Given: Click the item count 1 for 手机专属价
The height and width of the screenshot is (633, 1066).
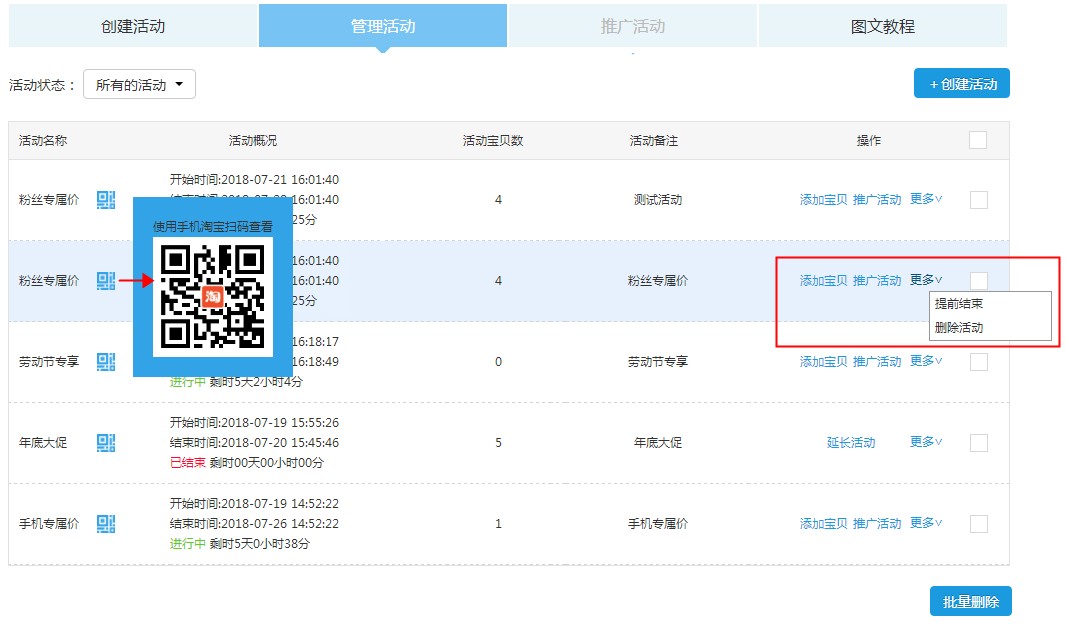Looking at the screenshot, I should [x=498, y=524].
